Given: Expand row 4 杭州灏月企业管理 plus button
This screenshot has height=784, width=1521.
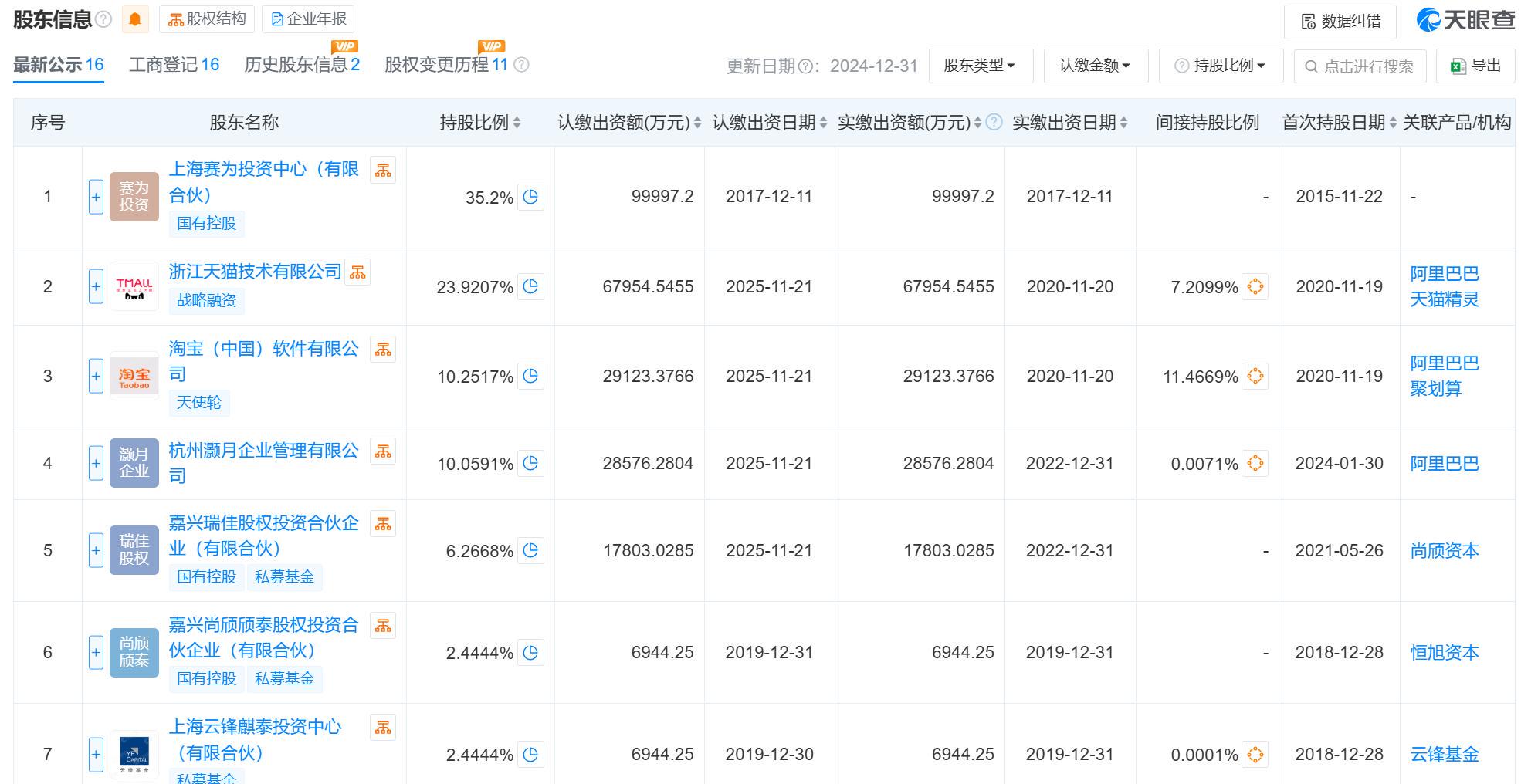Looking at the screenshot, I should tap(96, 463).
